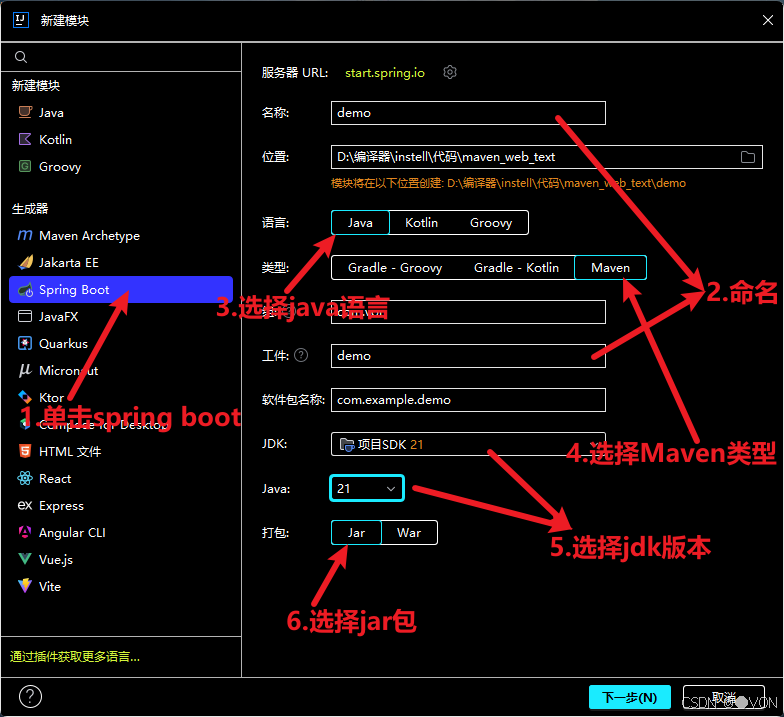
Task: Choose the Micronaut generator icon
Action: (25, 370)
